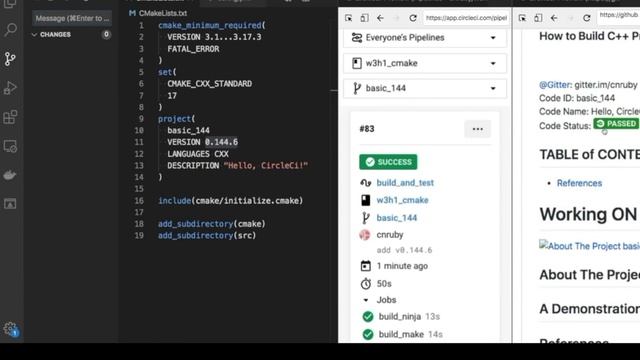Click the app.circleci.com URL field
This screenshot has width=640, height=360.
(466, 18)
